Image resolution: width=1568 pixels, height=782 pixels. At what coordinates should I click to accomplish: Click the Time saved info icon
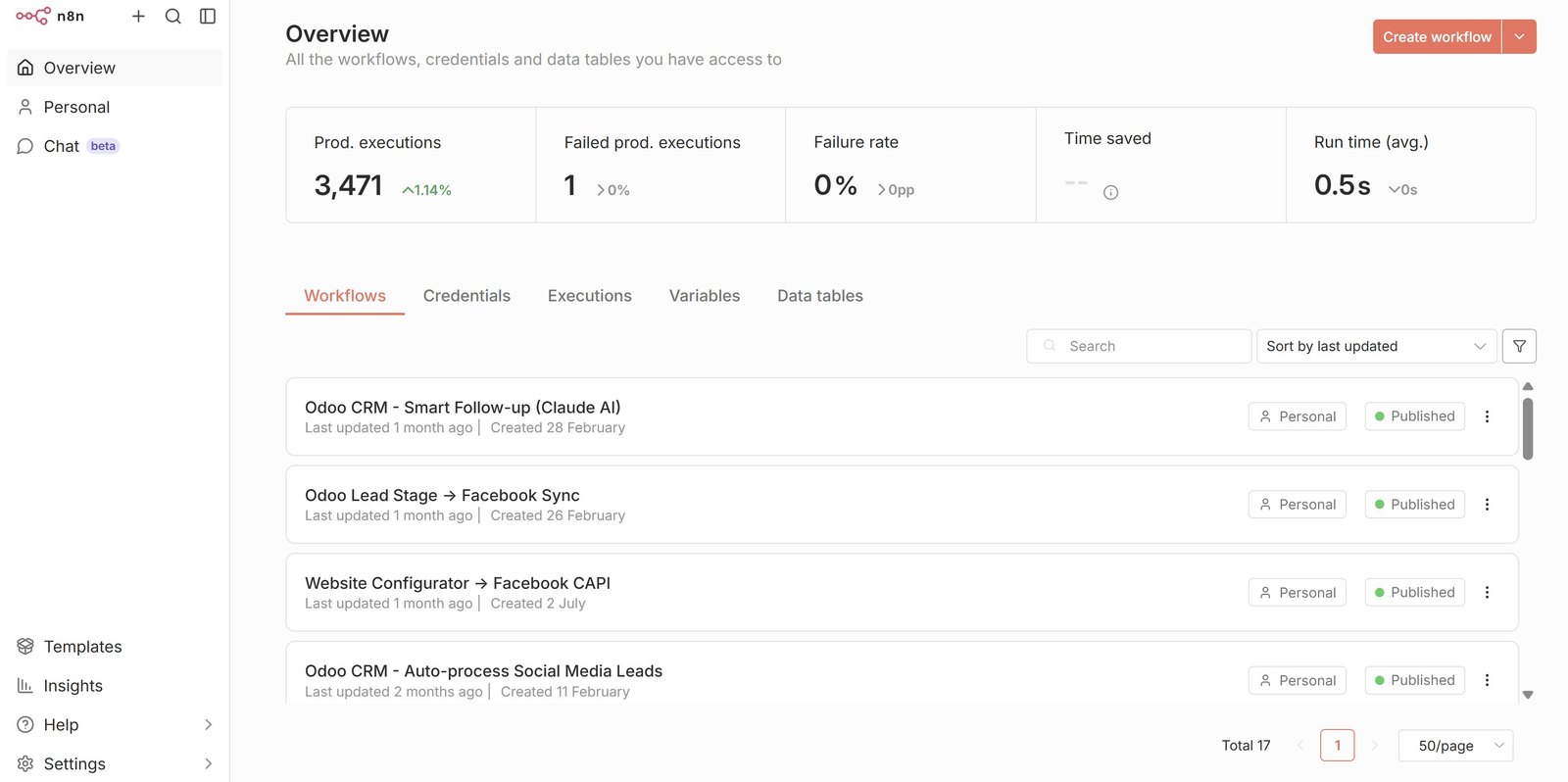pyautogui.click(x=1110, y=192)
